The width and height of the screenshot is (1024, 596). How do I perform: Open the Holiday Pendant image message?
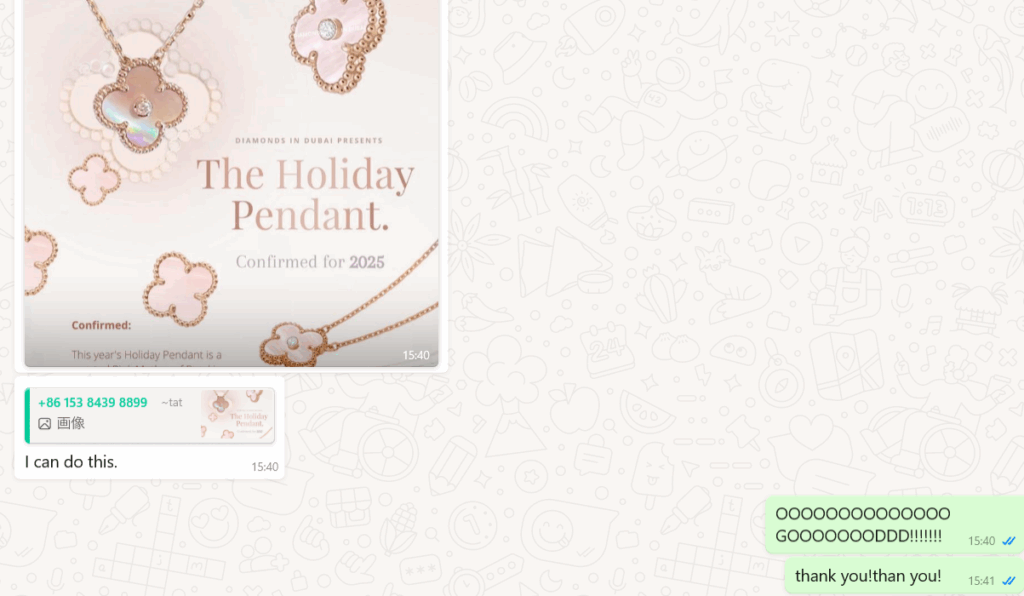coord(231,183)
